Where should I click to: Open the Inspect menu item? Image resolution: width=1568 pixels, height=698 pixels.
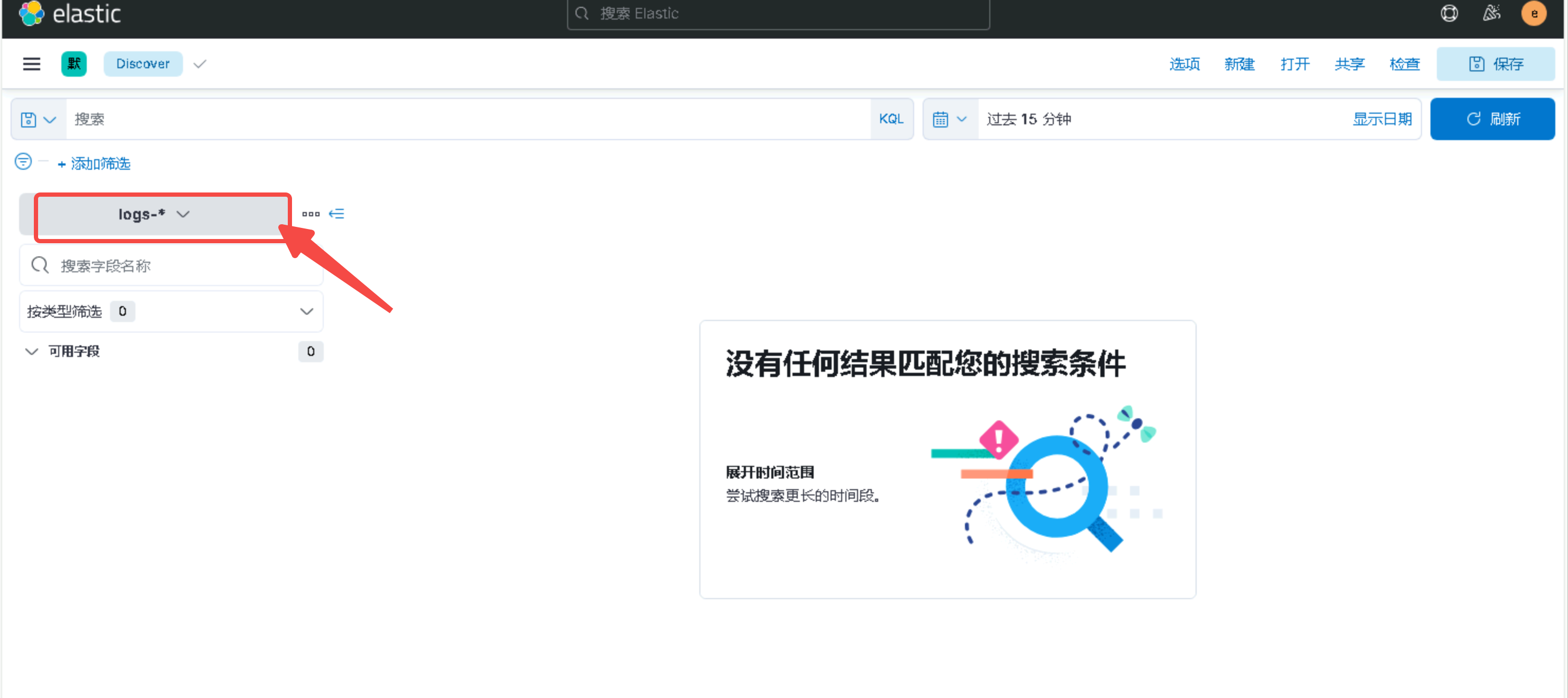tap(1404, 64)
